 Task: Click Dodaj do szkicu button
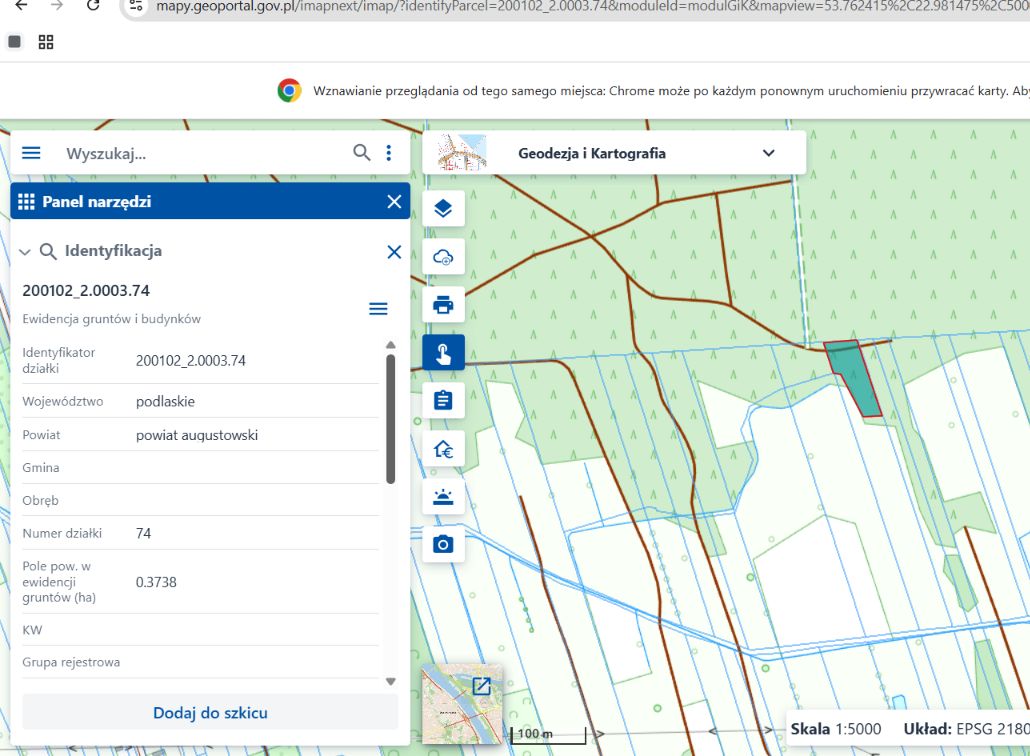point(210,713)
